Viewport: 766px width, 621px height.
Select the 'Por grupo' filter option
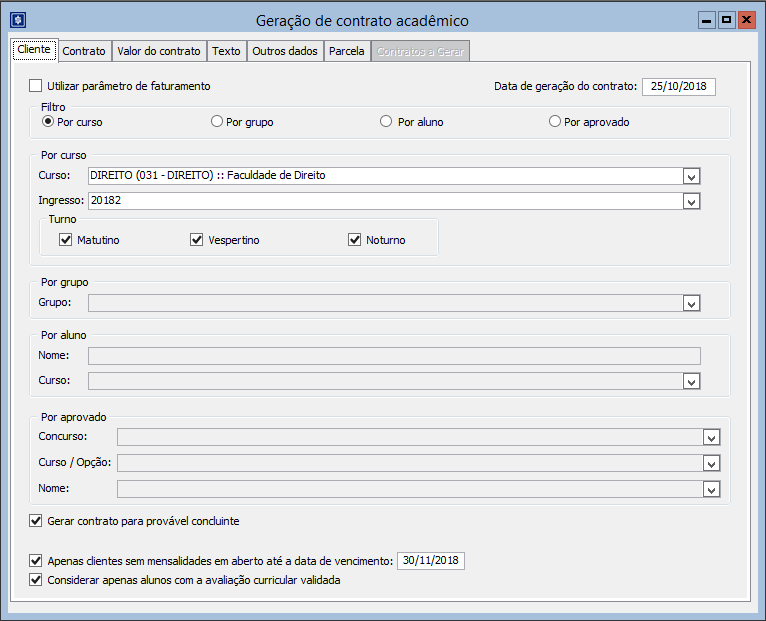point(217,122)
